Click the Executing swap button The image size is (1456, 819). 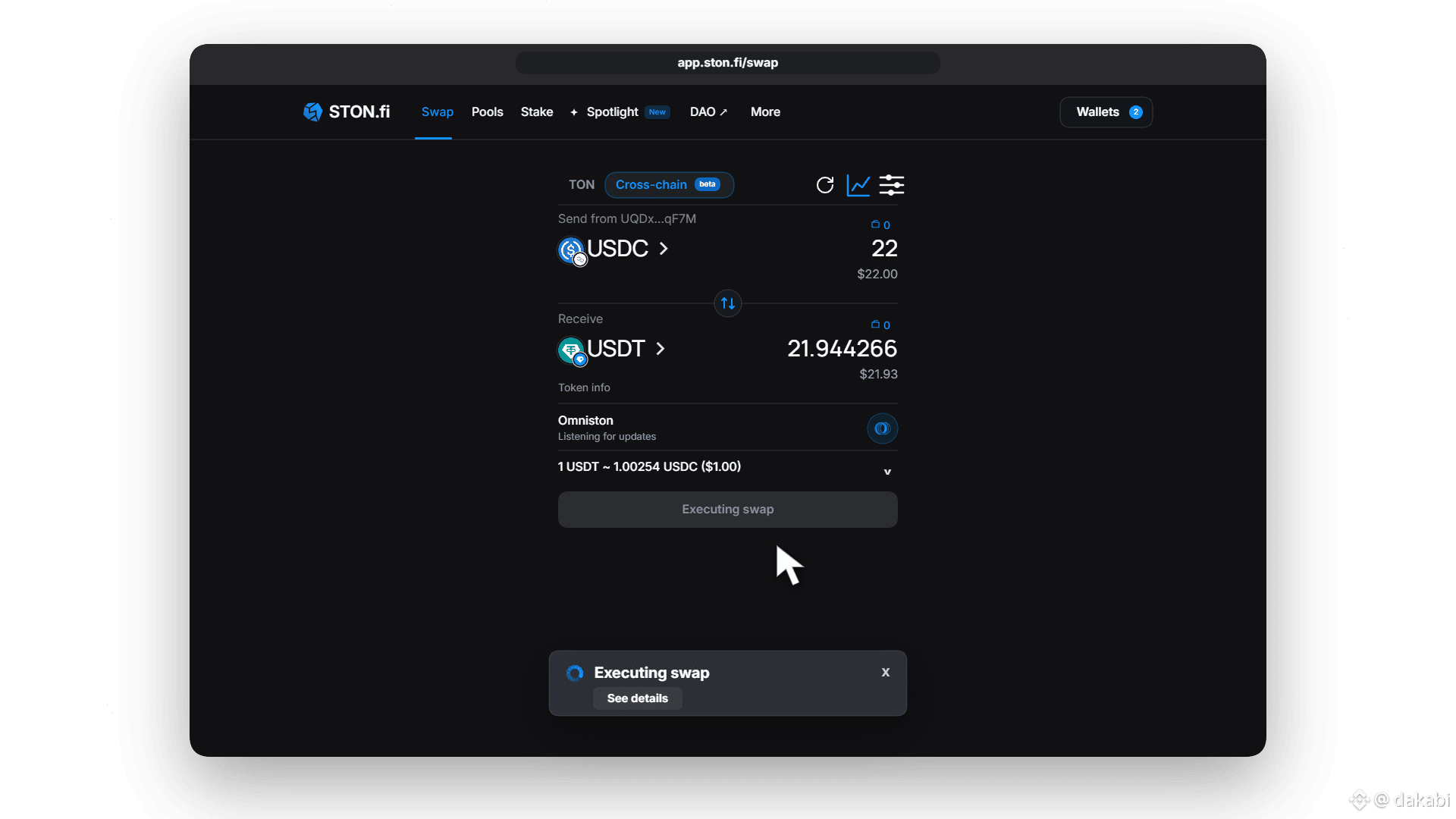coord(728,510)
